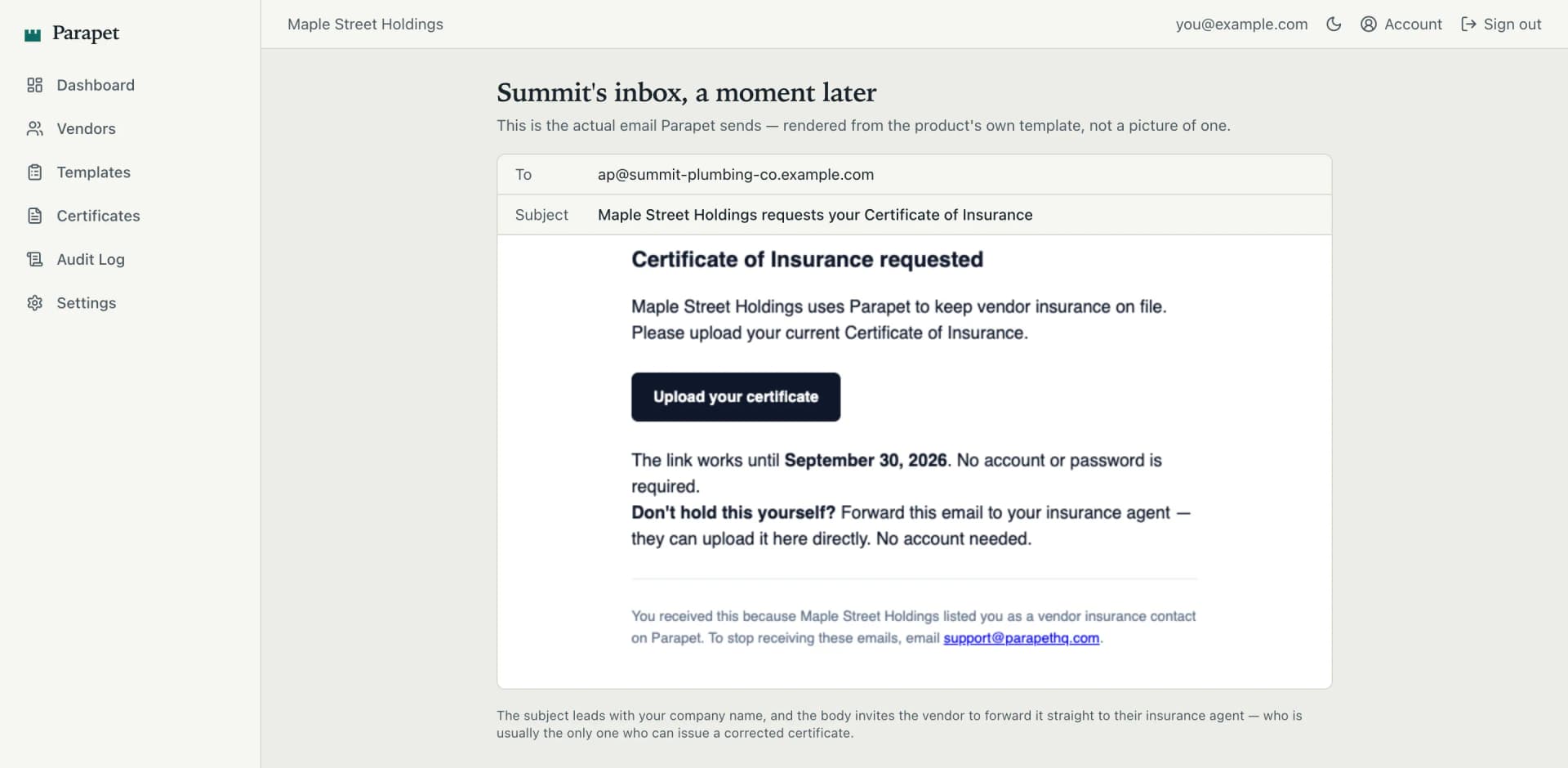
Task: Open the Audit Log scroll icon
Action: (34, 259)
